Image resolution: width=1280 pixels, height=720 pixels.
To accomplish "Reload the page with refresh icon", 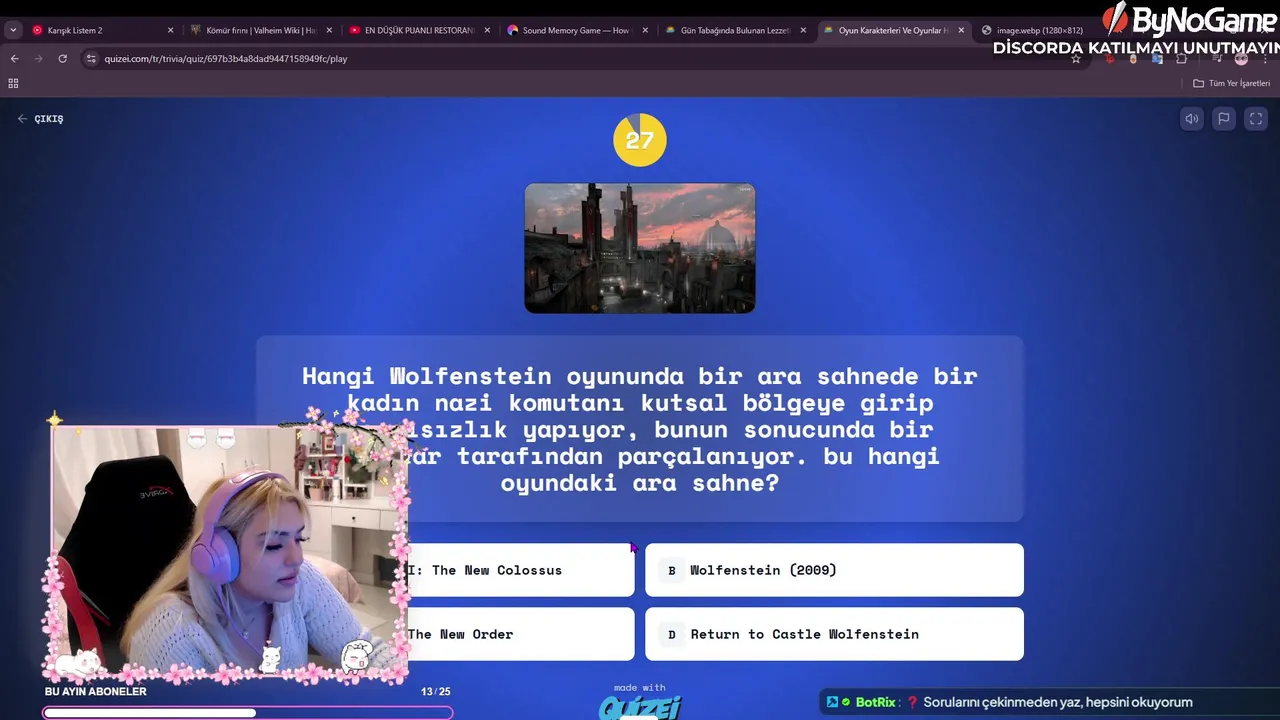I will [x=62, y=59].
